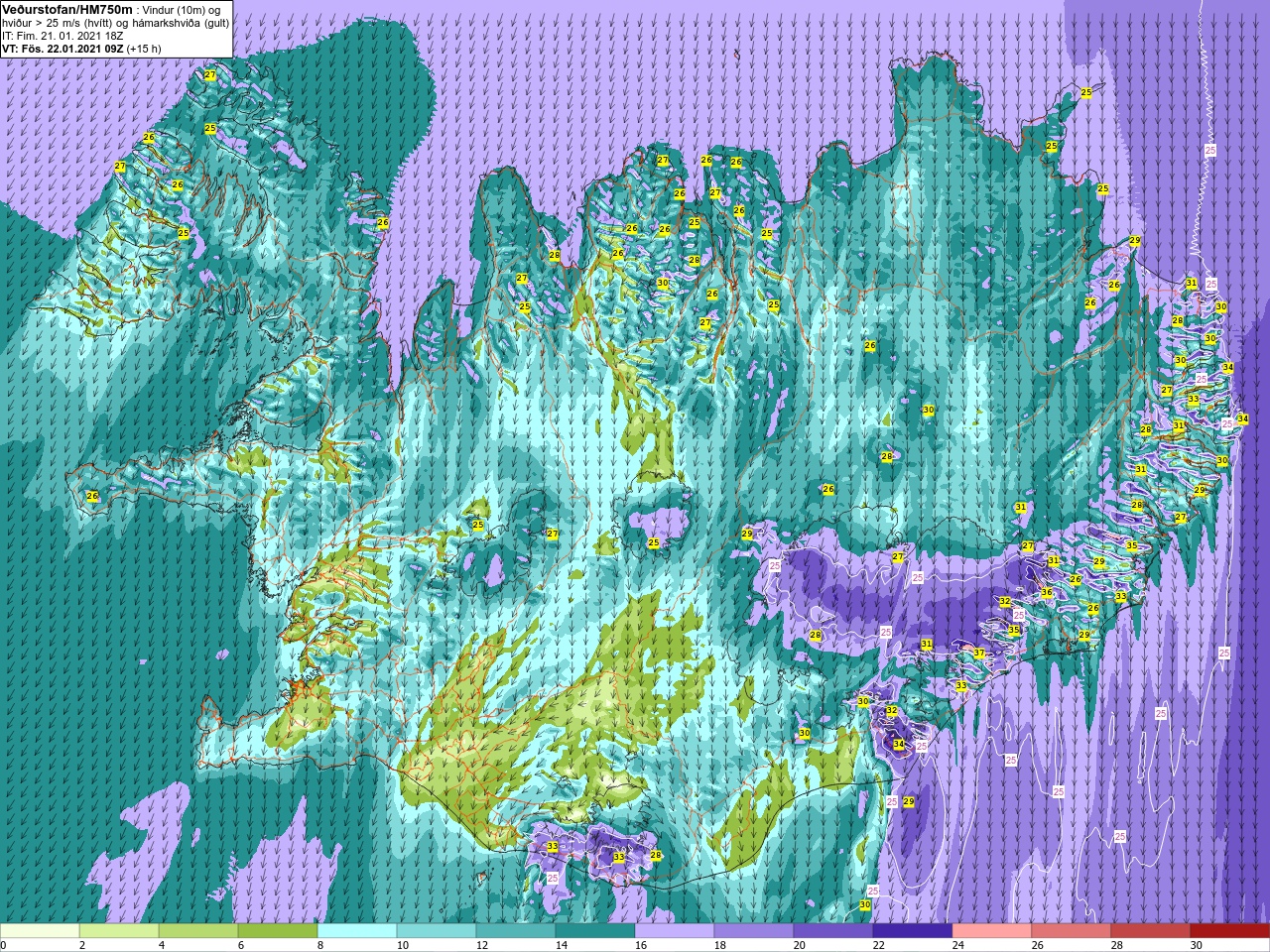Select the pale yellow 0–2 m/s legend swatch
This screenshot has height=952, width=1270.
click(x=40, y=931)
